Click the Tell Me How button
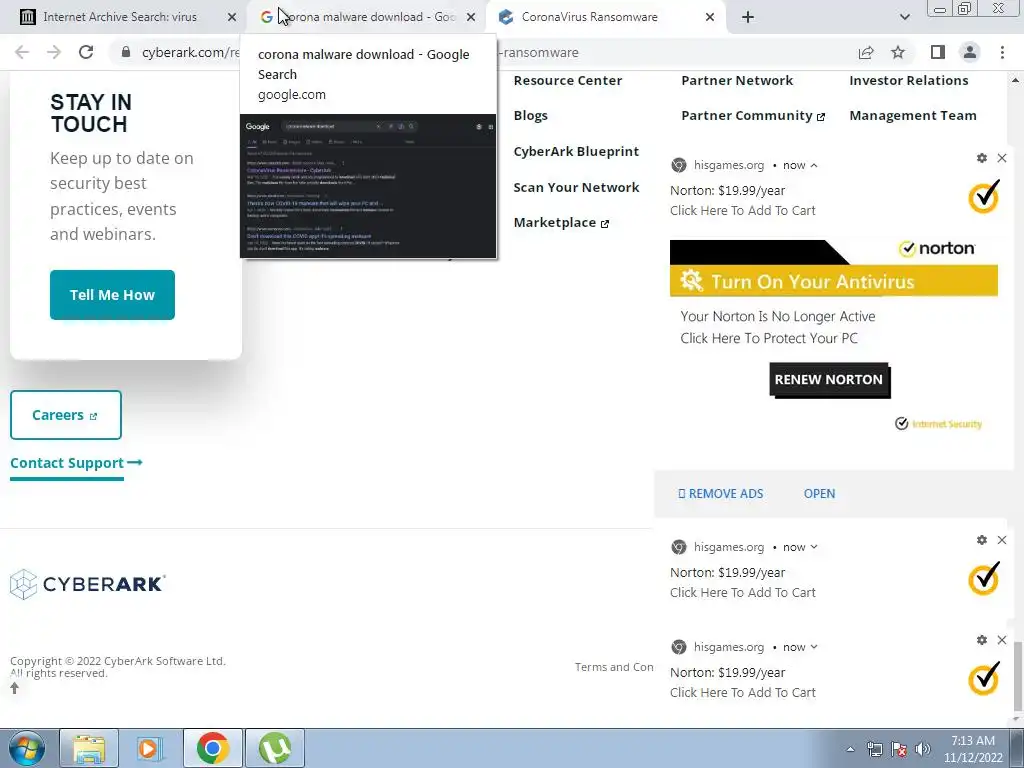 [112, 295]
